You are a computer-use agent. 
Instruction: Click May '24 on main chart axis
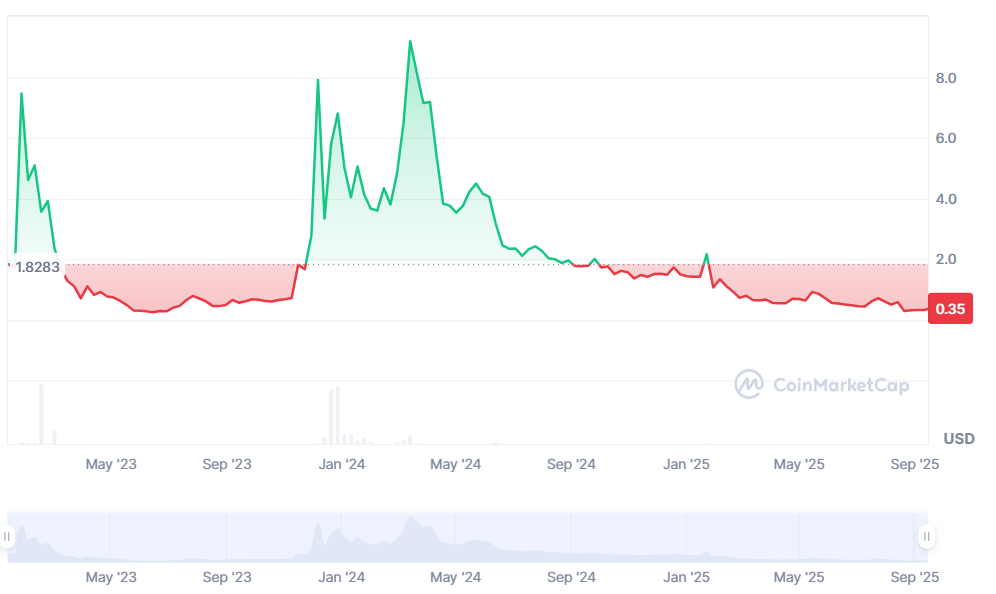tap(455, 464)
